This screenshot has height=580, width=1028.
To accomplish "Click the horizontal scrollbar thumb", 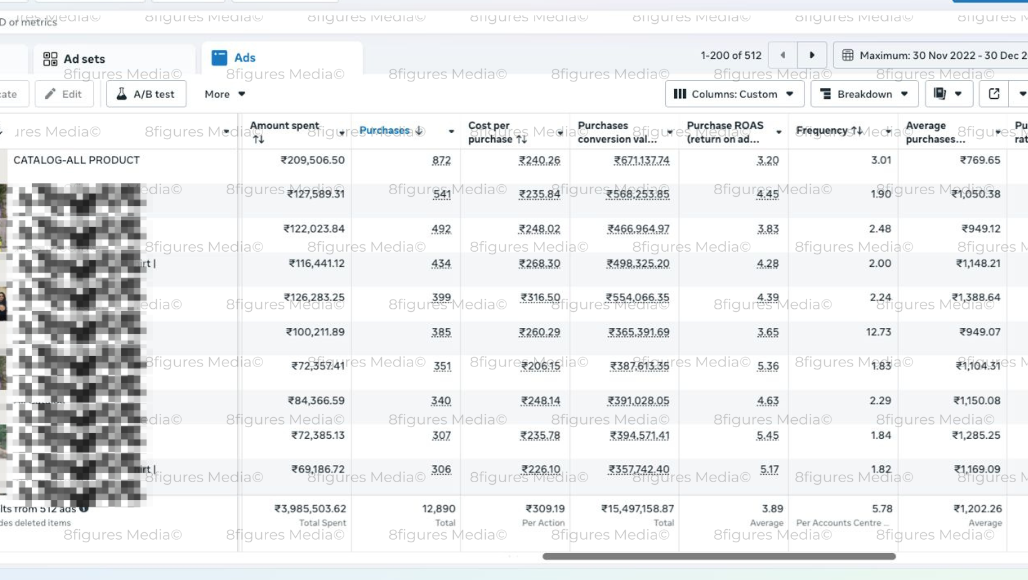I will coord(718,556).
